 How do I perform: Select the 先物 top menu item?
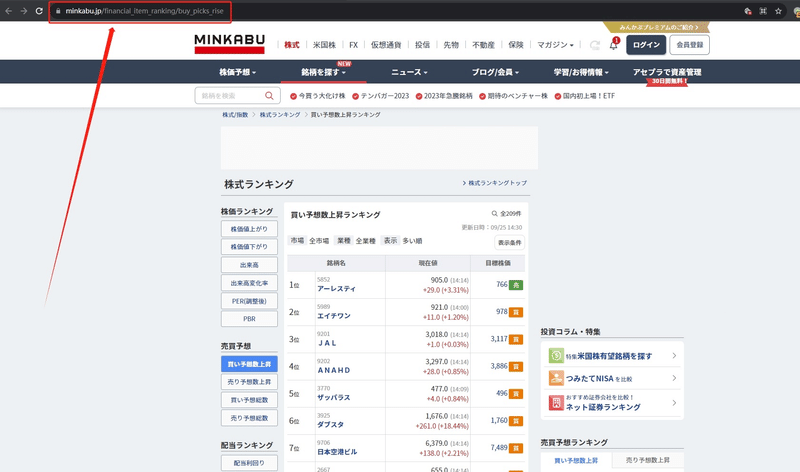click(451, 45)
